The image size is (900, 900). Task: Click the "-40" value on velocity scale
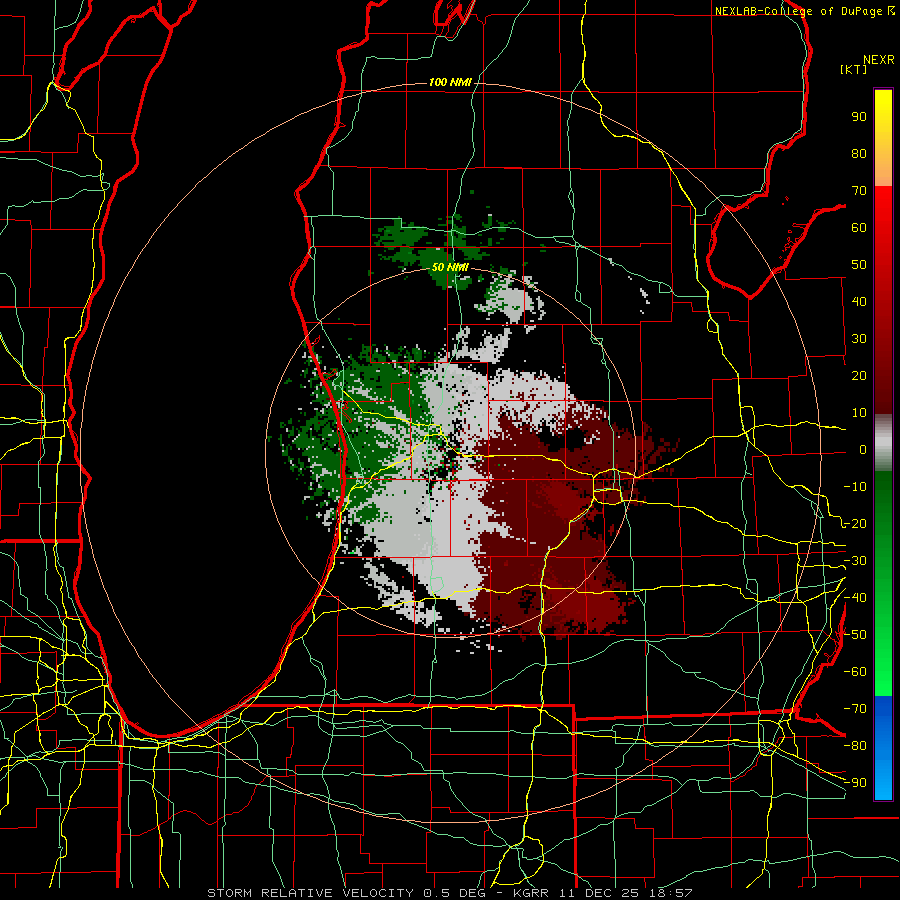point(855,598)
